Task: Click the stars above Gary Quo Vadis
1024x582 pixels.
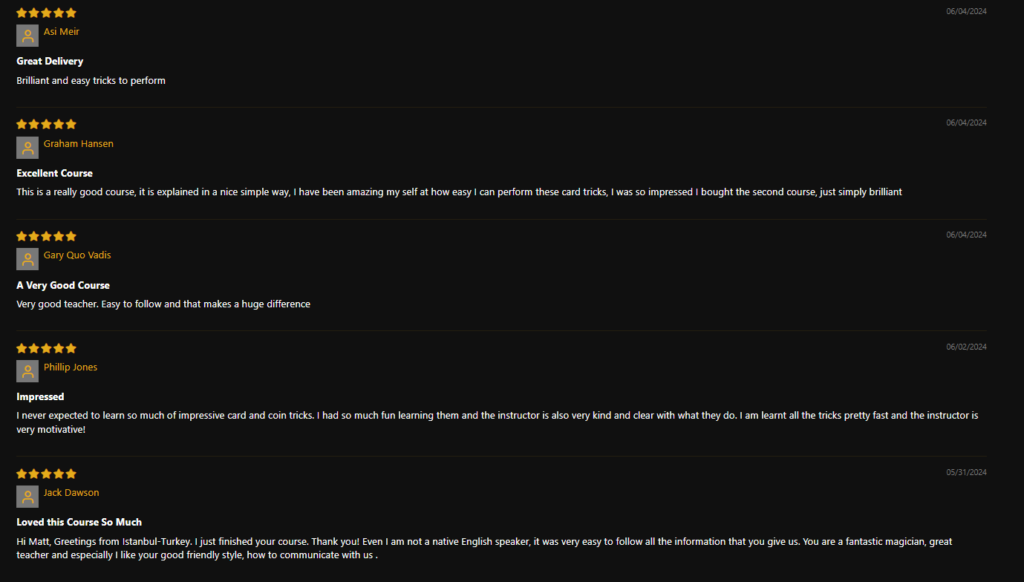Action: tap(46, 236)
